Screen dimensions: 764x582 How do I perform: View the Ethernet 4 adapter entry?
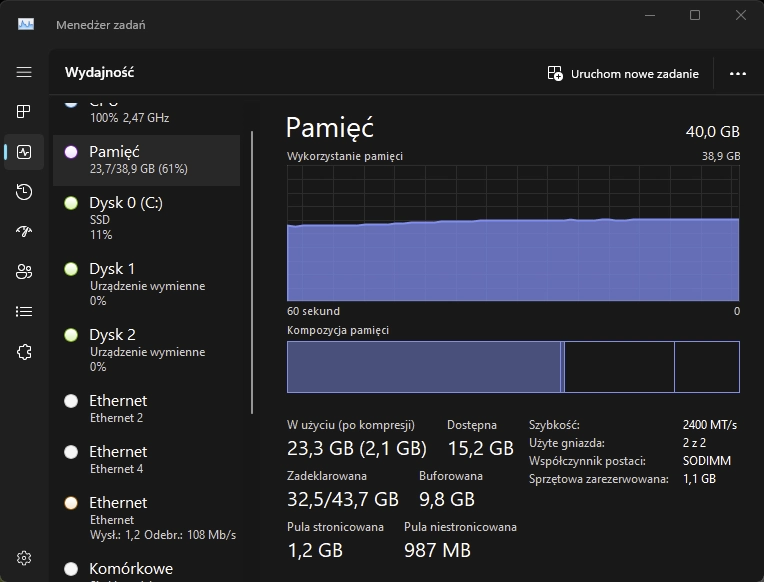point(146,459)
